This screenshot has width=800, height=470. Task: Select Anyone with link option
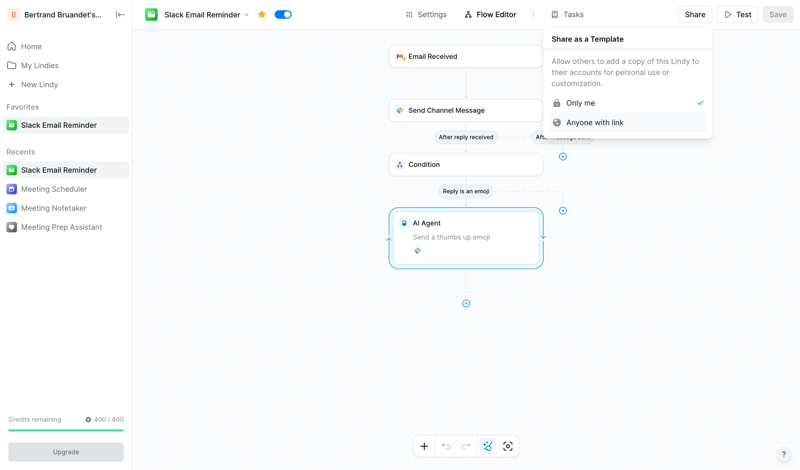(x=628, y=122)
